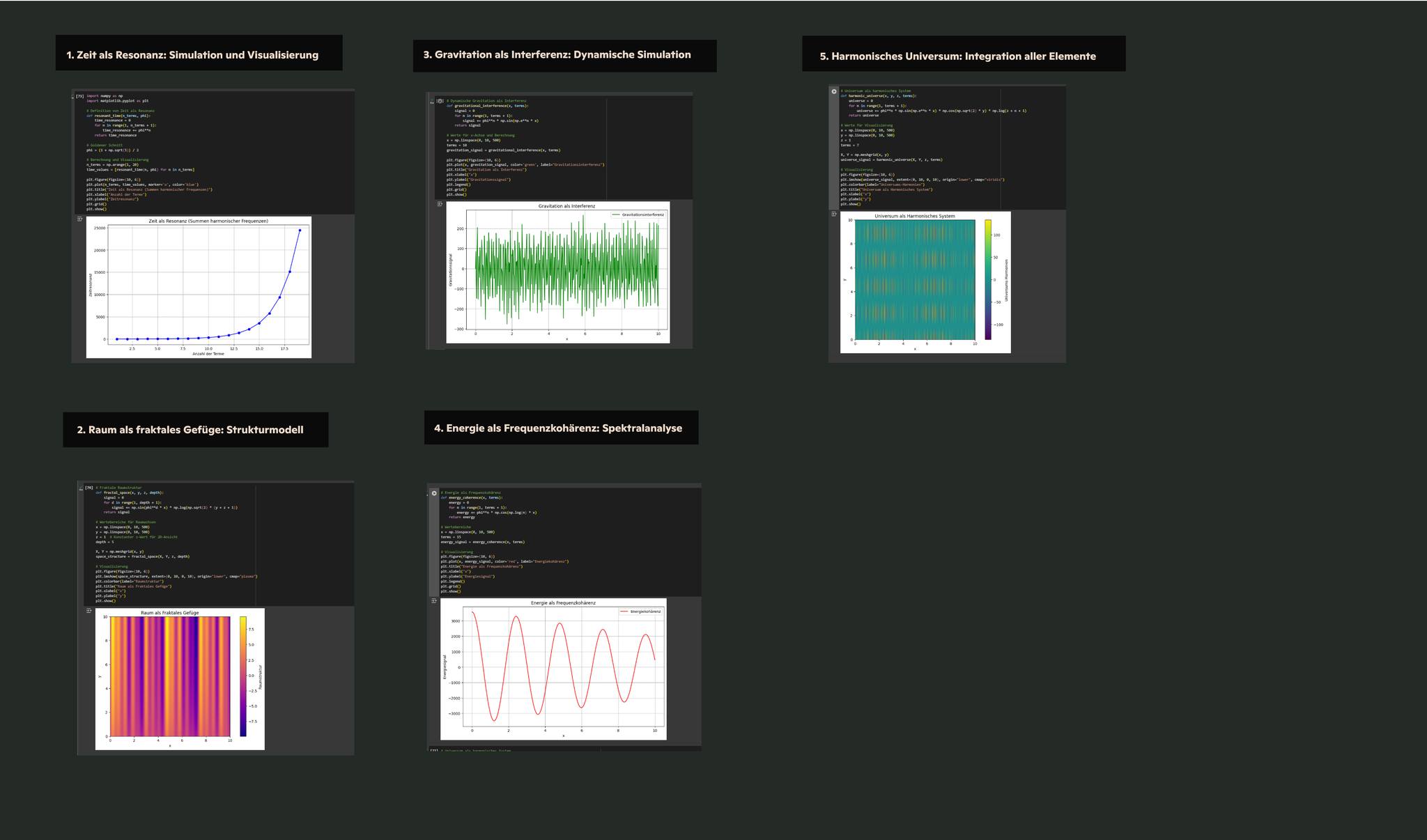Click run button of energy_coherence code cell
1427x840 pixels.
434,493
